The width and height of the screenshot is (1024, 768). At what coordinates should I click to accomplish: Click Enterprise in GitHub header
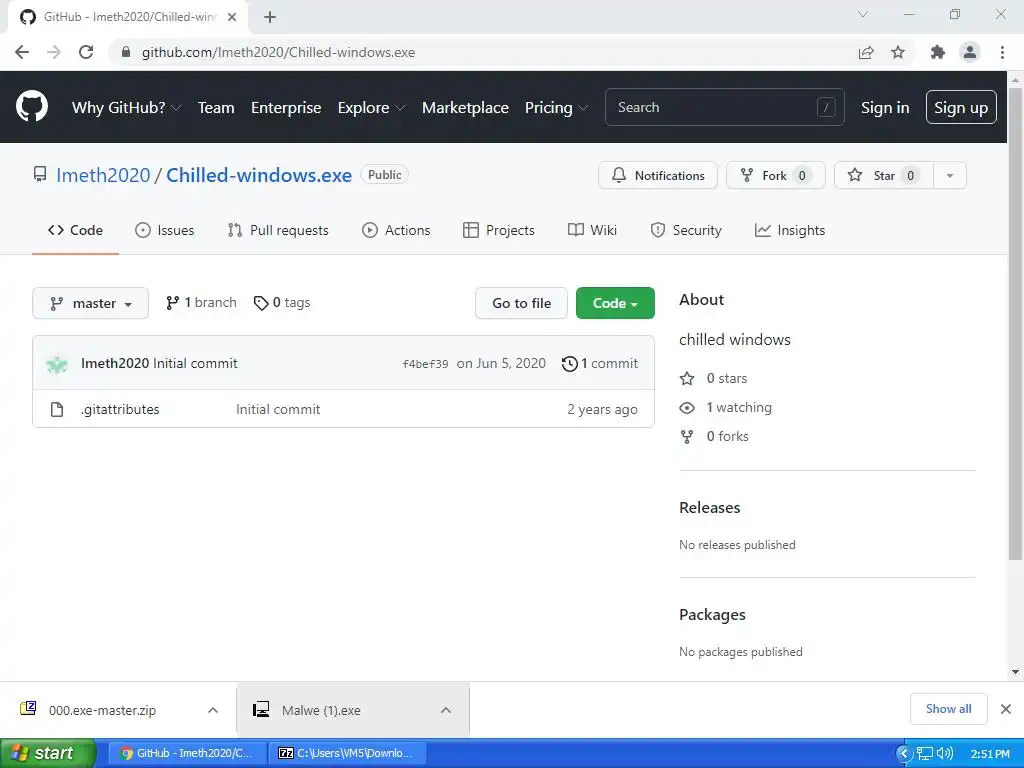(x=286, y=108)
